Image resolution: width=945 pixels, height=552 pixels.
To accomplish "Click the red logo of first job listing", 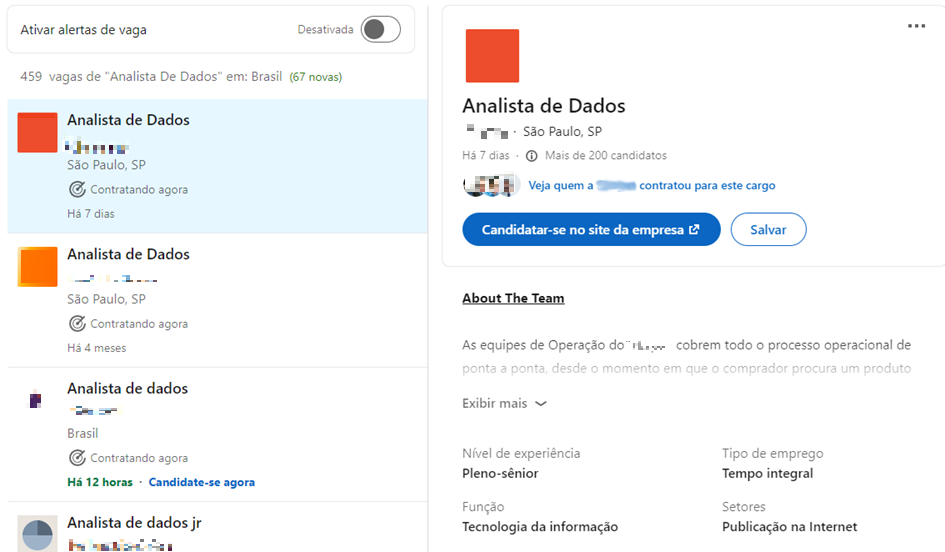I will point(37,133).
